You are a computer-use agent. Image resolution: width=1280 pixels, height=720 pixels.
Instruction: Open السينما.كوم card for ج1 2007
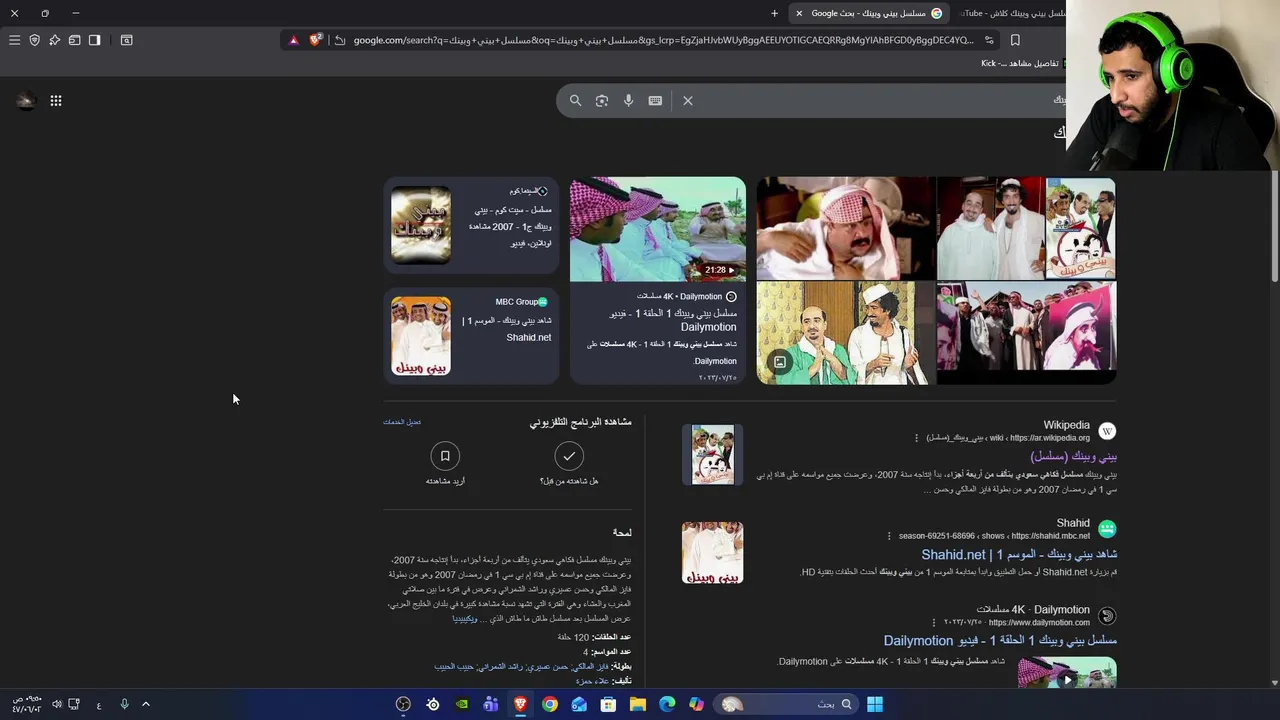471,225
